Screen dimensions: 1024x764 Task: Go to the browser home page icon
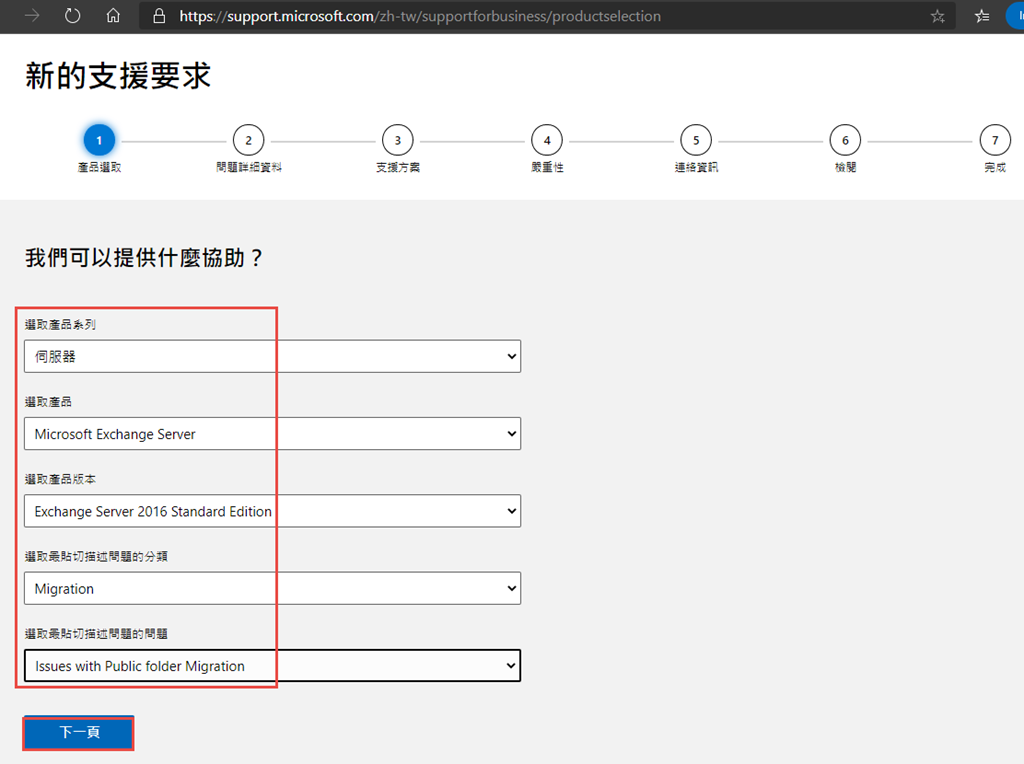113,16
